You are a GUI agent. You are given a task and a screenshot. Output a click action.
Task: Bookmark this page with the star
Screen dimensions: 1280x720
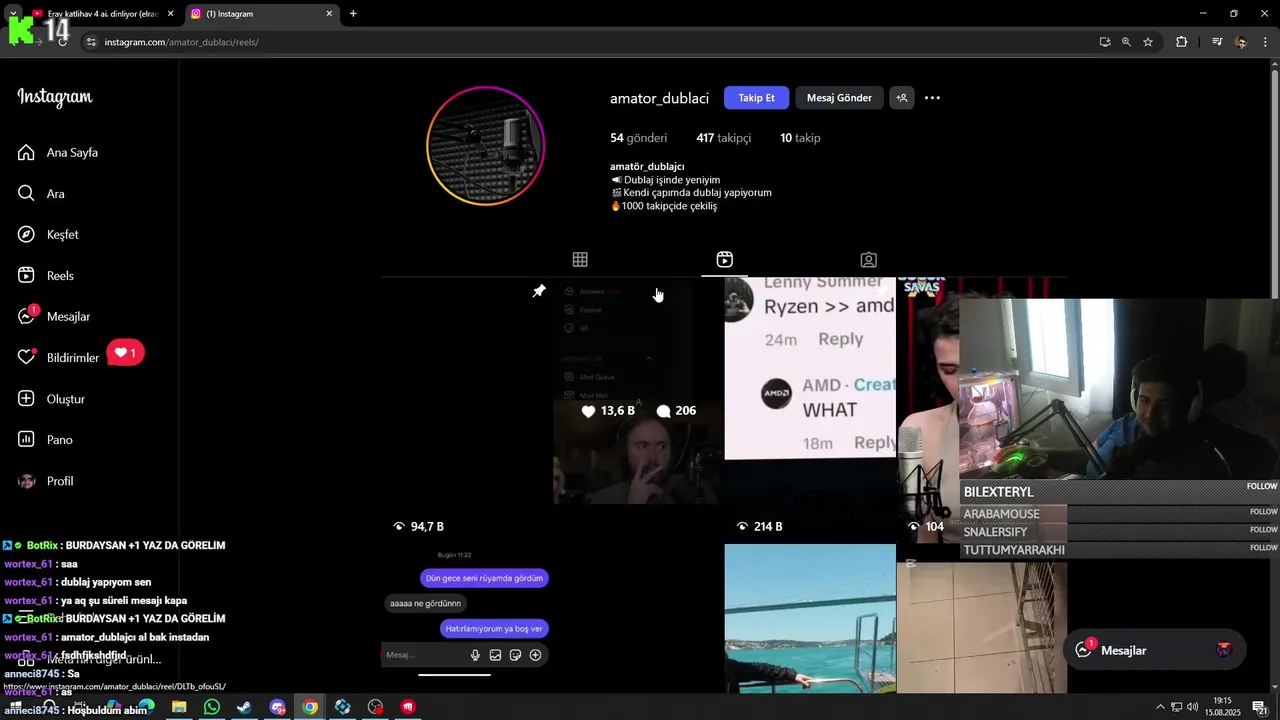click(1148, 42)
